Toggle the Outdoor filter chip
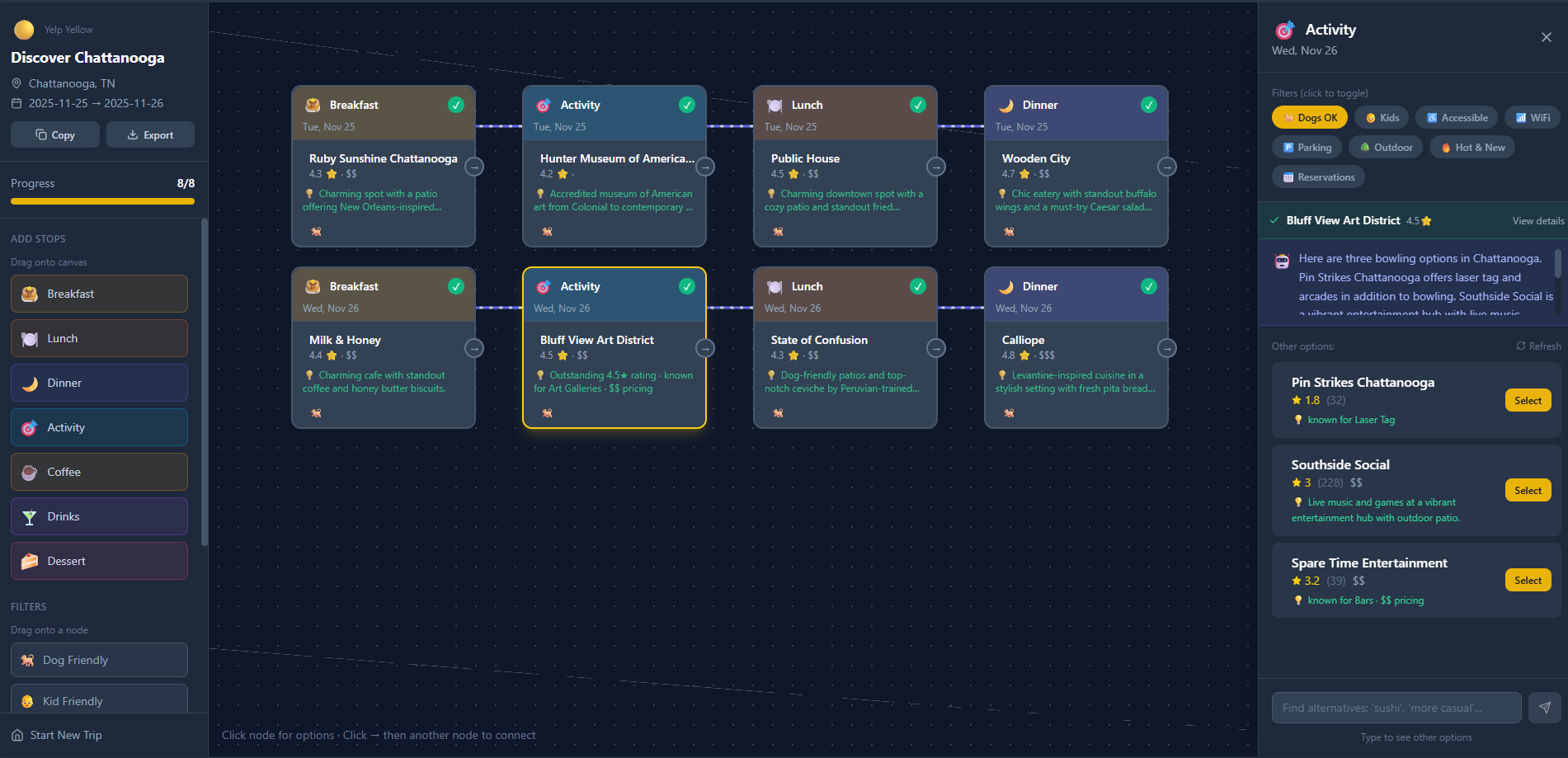This screenshot has height=758, width=1568. (1386, 148)
